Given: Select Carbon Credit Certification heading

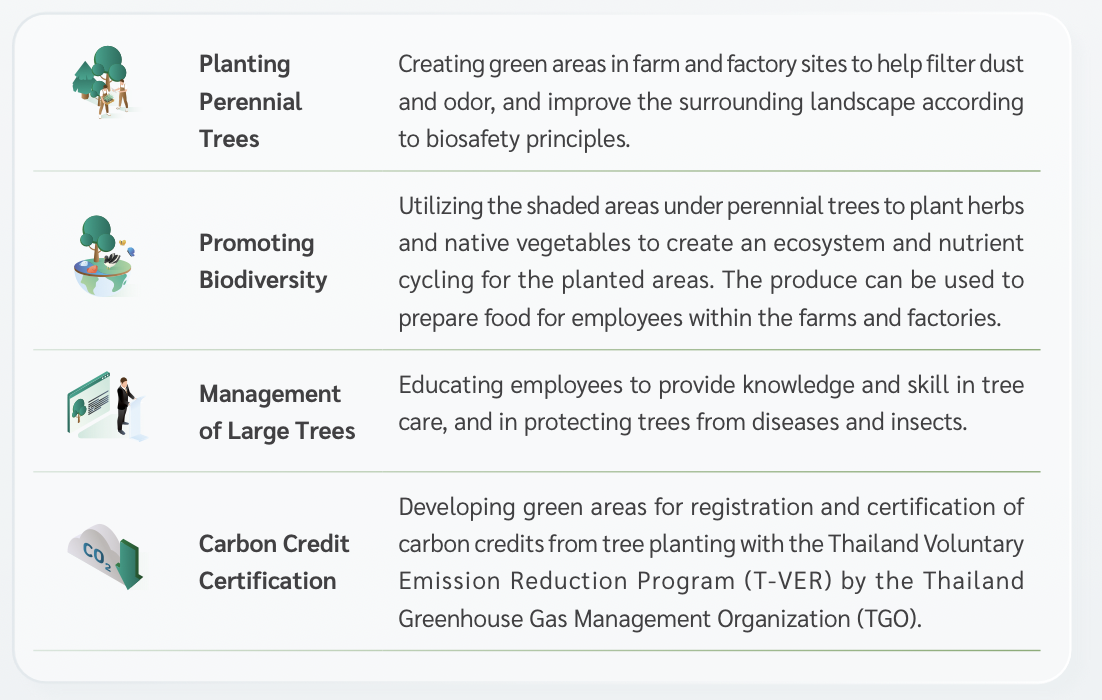Looking at the screenshot, I should (274, 562).
